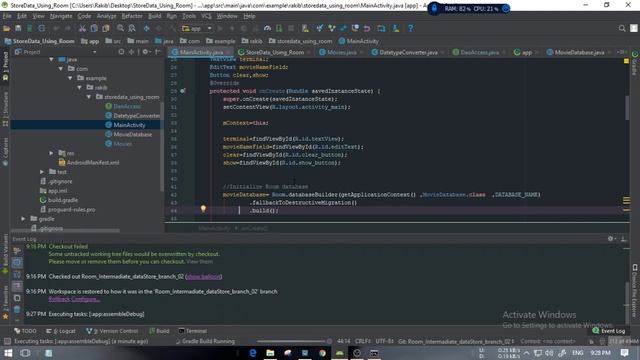Click the Run app play icon
The height and width of the screenshot is (360, 640).
click(220, 29)
